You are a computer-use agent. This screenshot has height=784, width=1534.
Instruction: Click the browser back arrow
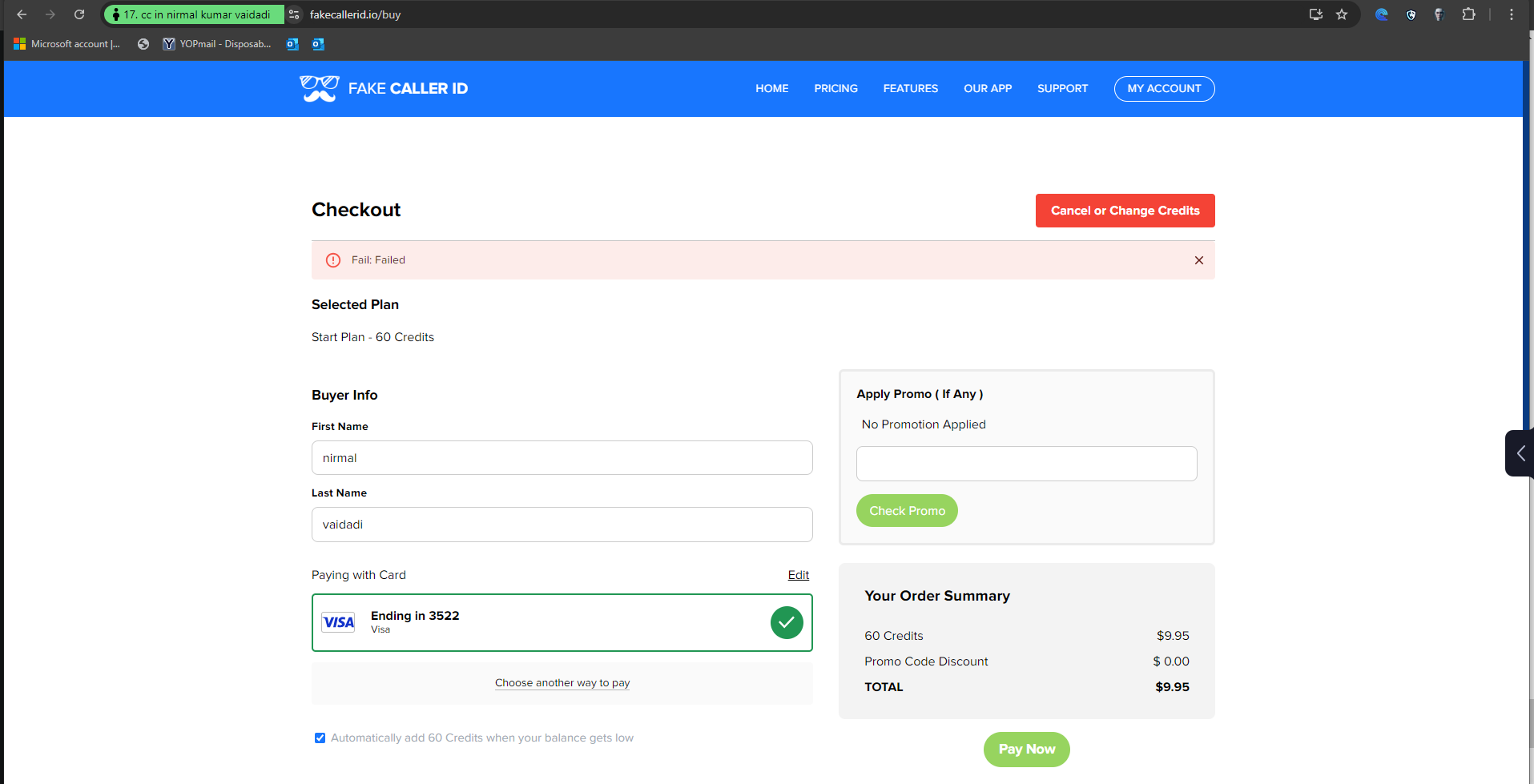click(x=22, y=14)
